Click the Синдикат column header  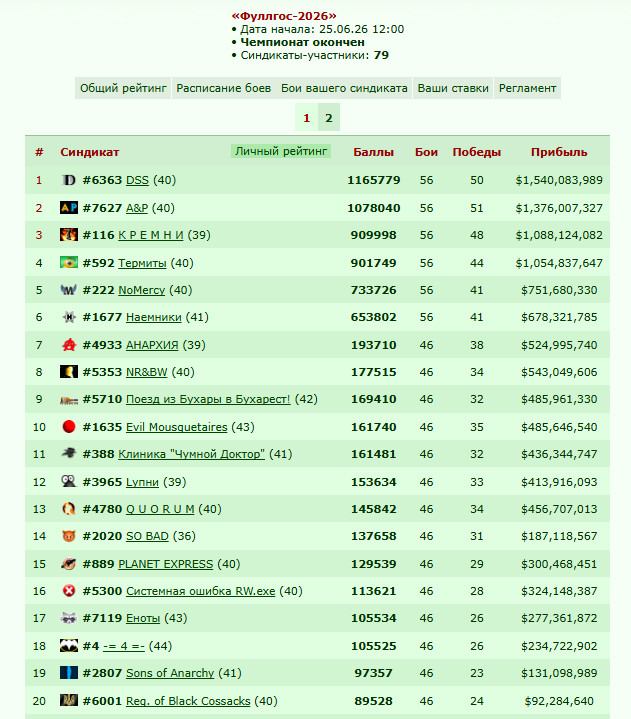(89, 152)
